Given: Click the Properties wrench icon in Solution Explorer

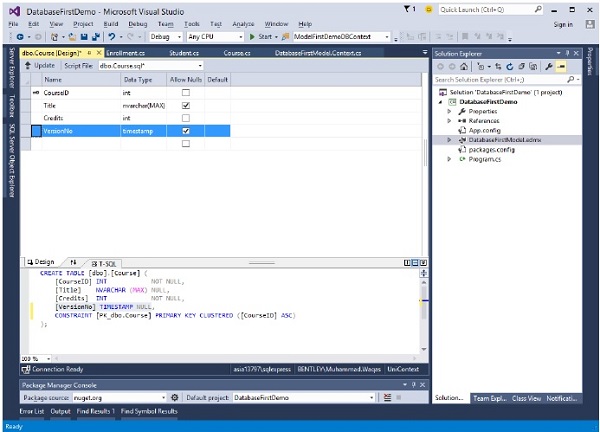Looking at the screenshot, I should pos(548,66).
